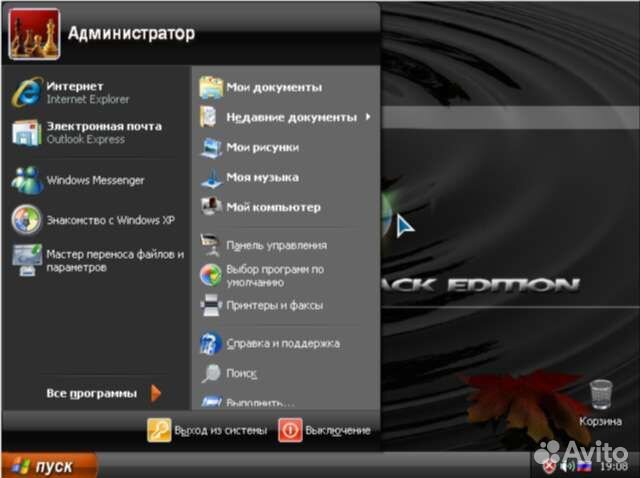Choose Моя музыка menu label
The height and width of the screenshot is (478, 640).
pyautogui.click(x=262, y=178)
